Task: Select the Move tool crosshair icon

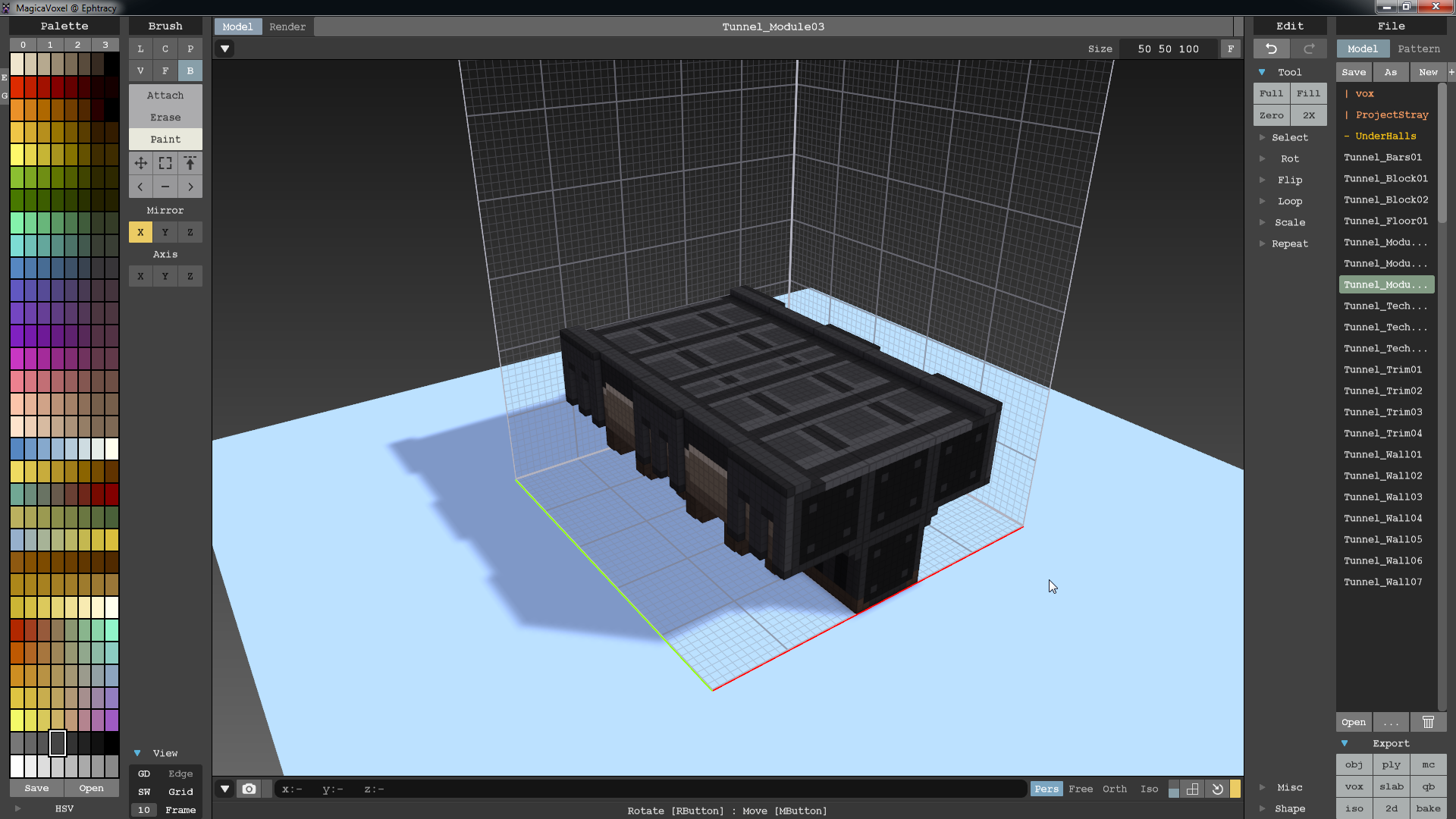Action: 140,163
